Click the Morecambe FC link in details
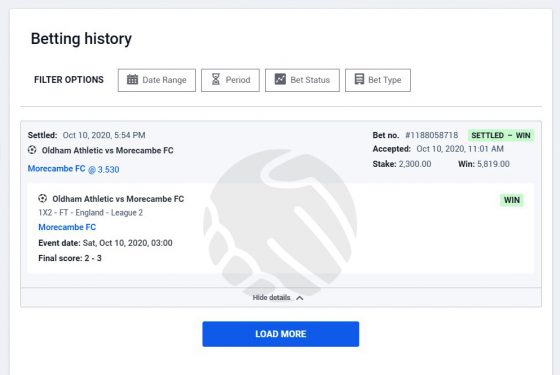Image resolution: width=560 pixels, height=375 pixels. point(67,227)
